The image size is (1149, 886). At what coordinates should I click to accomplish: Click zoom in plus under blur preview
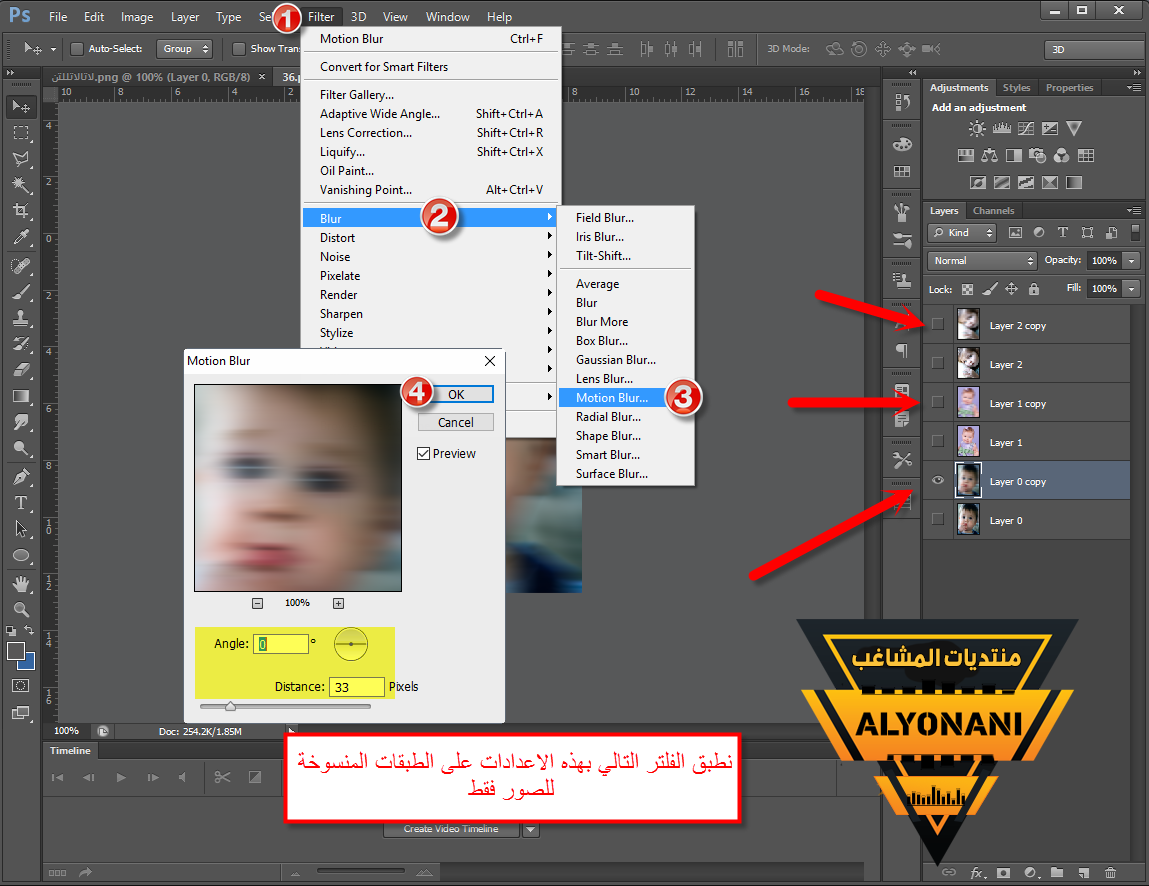338,603
